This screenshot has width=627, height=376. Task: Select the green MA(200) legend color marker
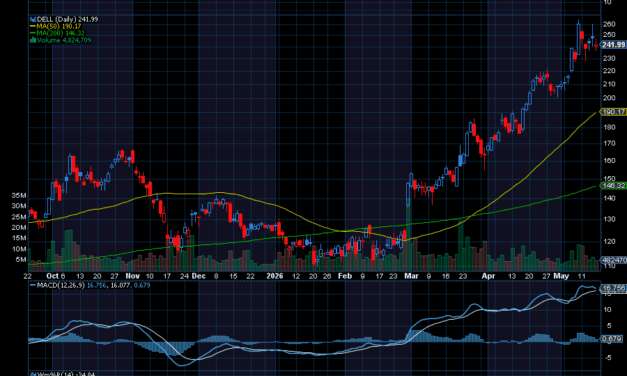point(33,33)
